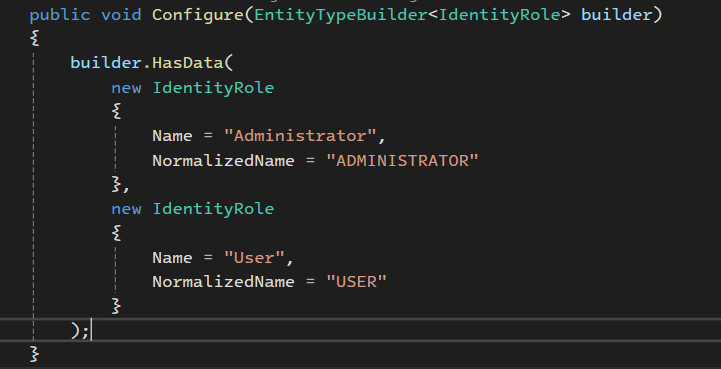Click the Configure method name
The image size is (721, 369).
pyautogui.click(x=198, y=16)
